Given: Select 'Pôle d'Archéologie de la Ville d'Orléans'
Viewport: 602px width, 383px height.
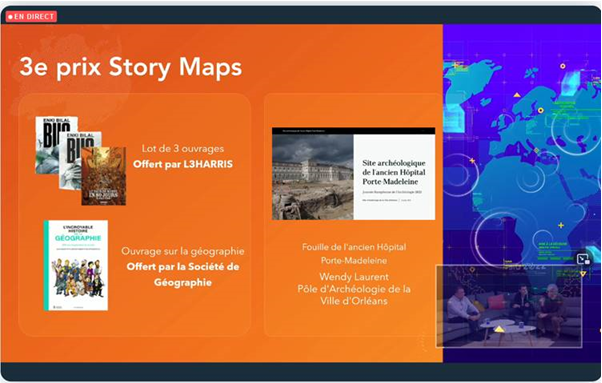Looking at the screenshot, I should 354,295.
